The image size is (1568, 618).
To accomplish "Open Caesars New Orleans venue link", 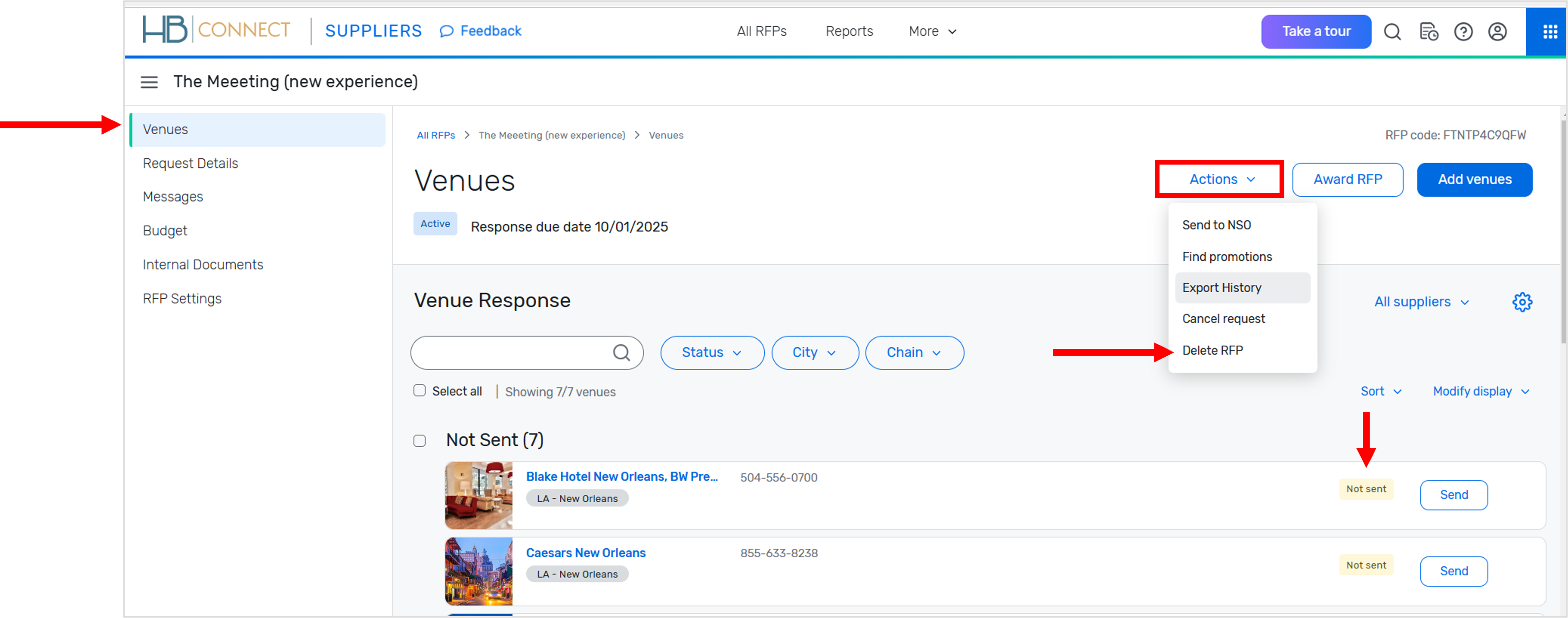I will (x=585, y=553).
